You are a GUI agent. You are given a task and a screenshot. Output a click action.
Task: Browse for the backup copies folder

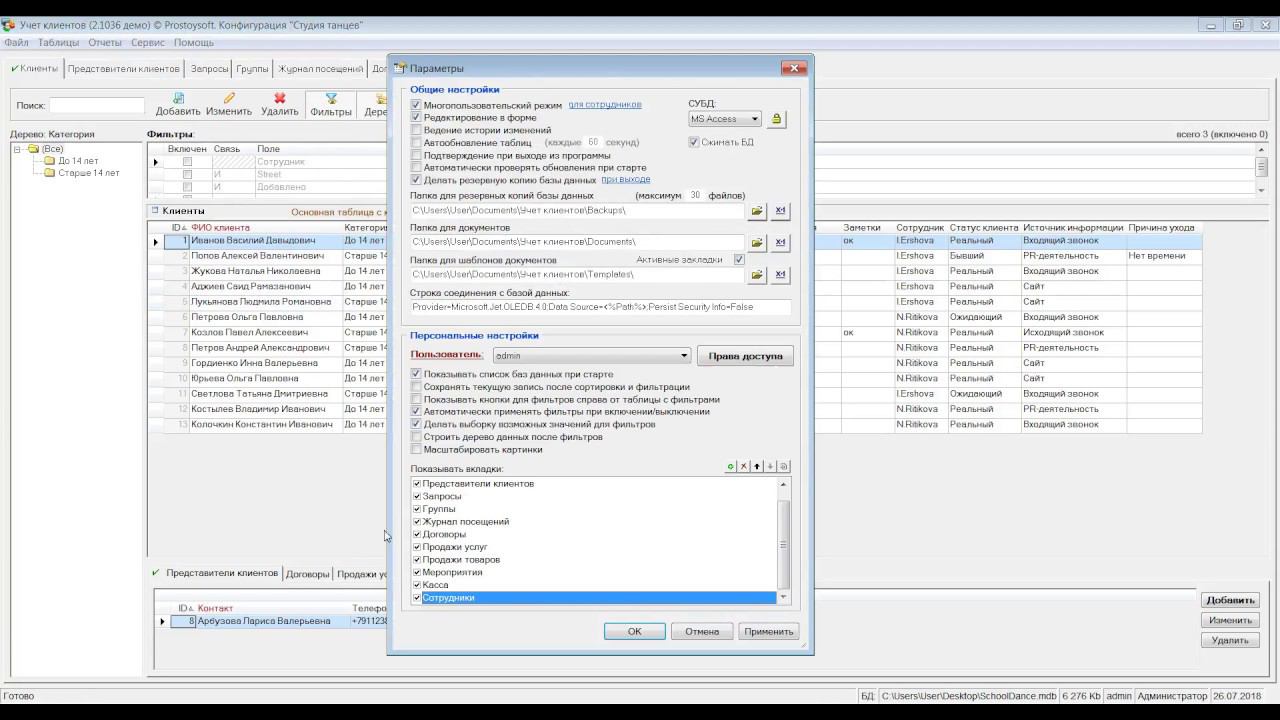[x=757, y=211]
